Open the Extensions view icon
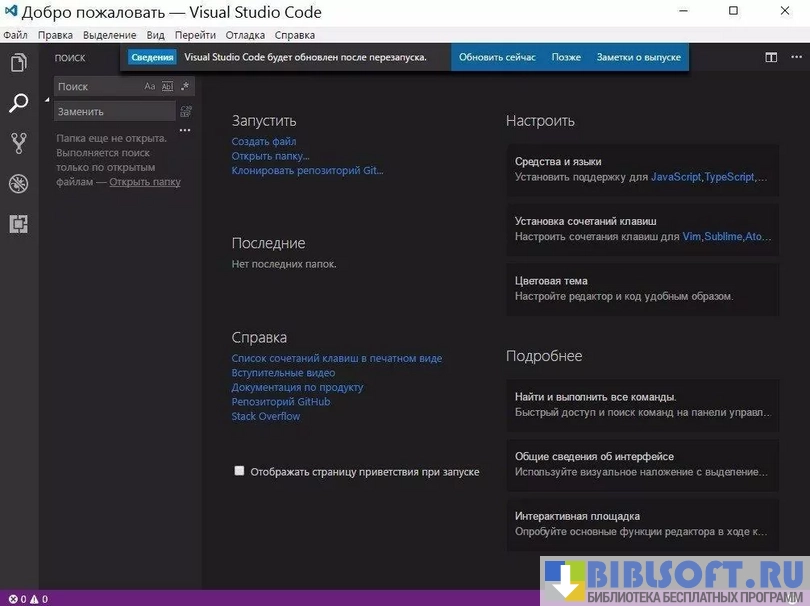Screen dimensions: 810x606 pyautogui.click(x=18, y=224)
